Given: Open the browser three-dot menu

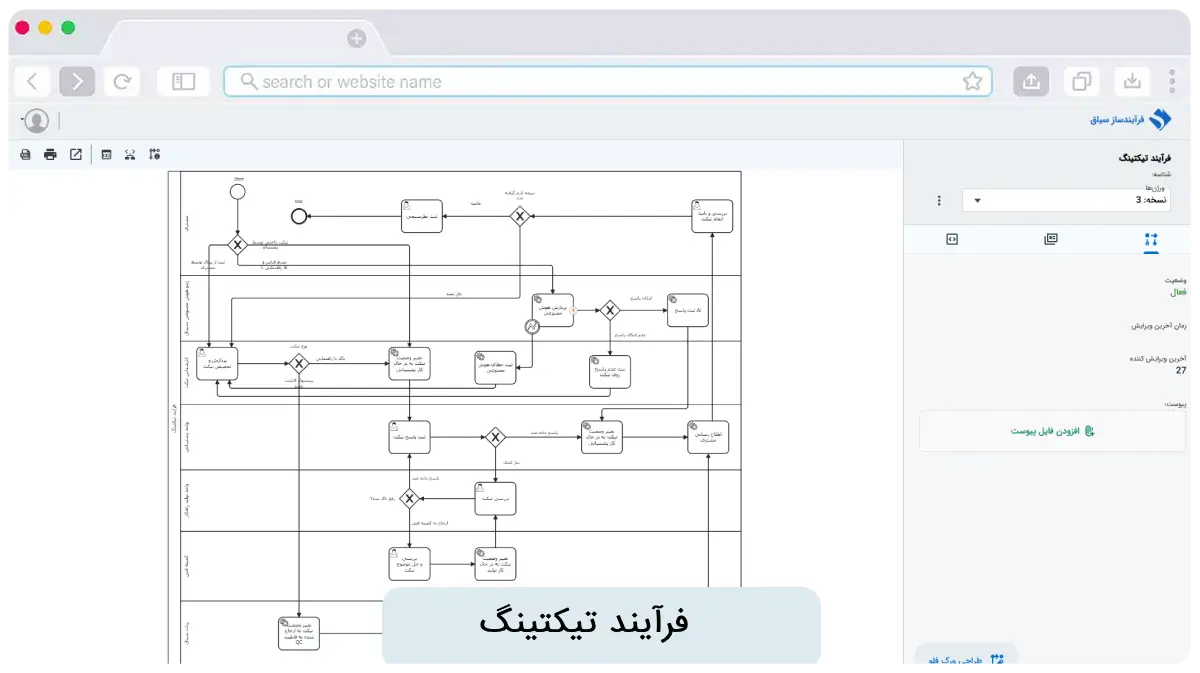Looking at the screenshot, I should click(x=1172, y=82).
